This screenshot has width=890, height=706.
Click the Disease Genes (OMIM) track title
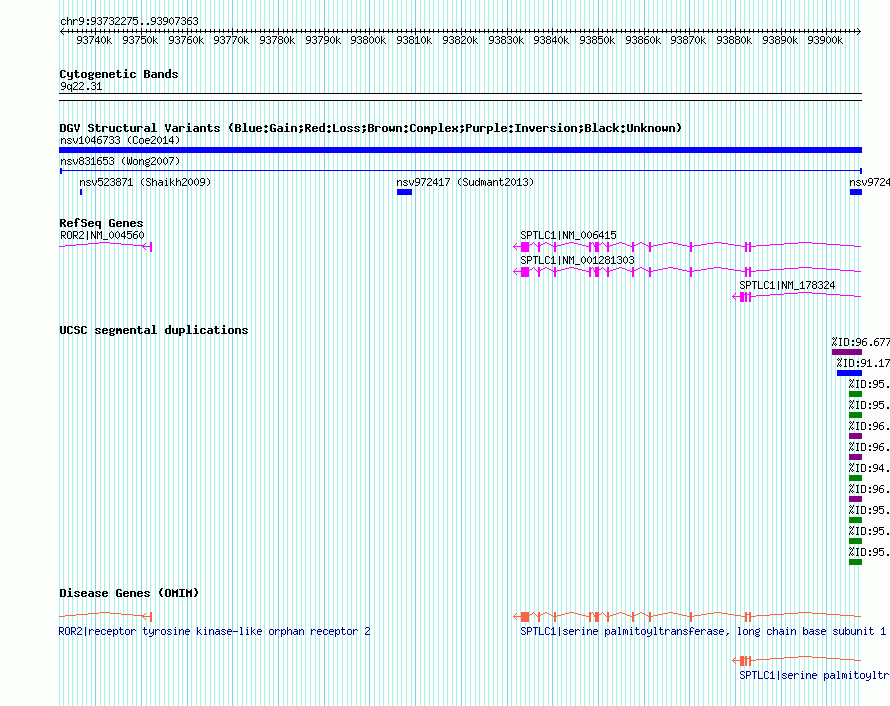[x=129, y=593]
